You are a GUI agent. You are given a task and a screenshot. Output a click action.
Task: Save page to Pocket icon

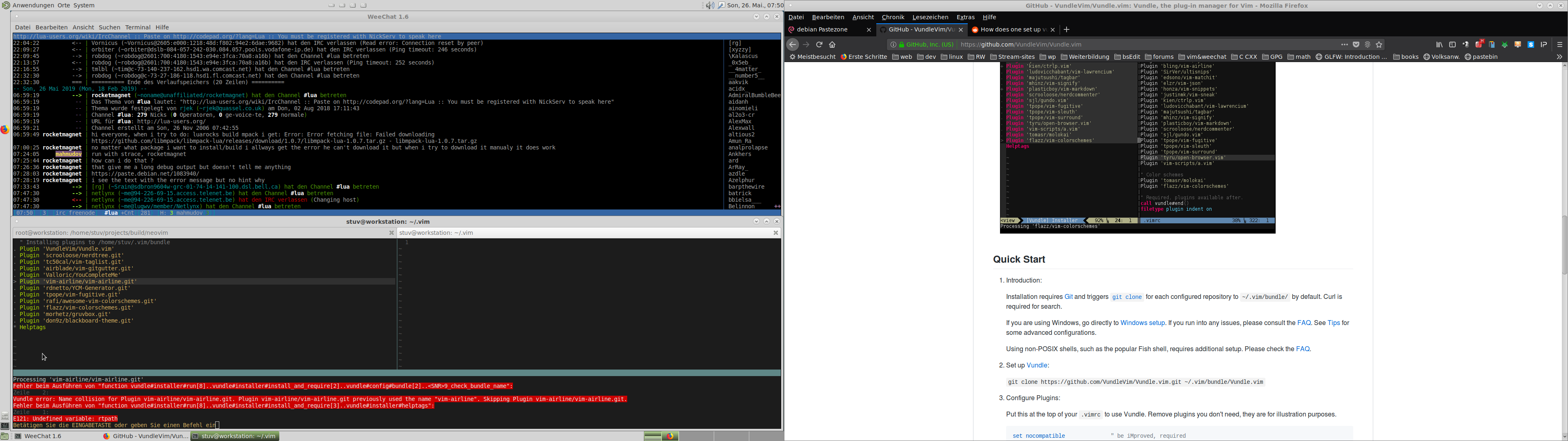pos(1356,45)
